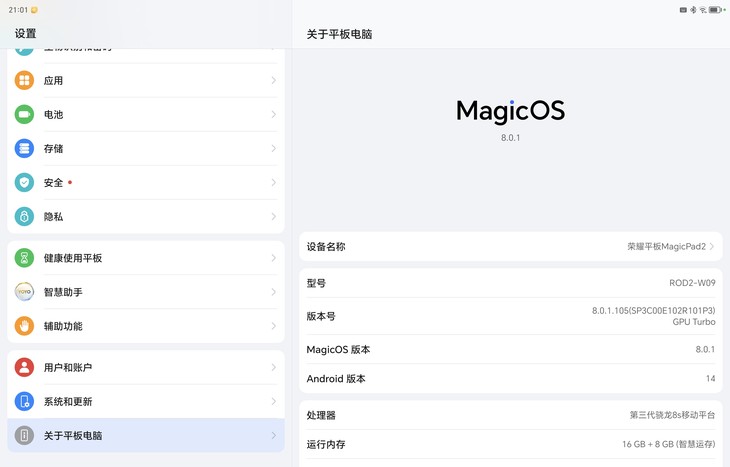Tap the red dot beside 安全

point(70,182)
